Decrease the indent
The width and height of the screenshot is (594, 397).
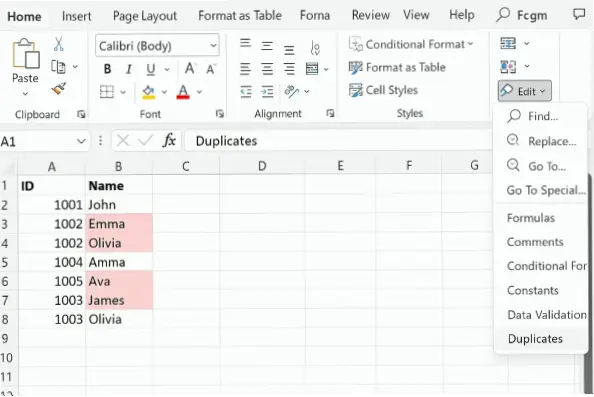246,92
